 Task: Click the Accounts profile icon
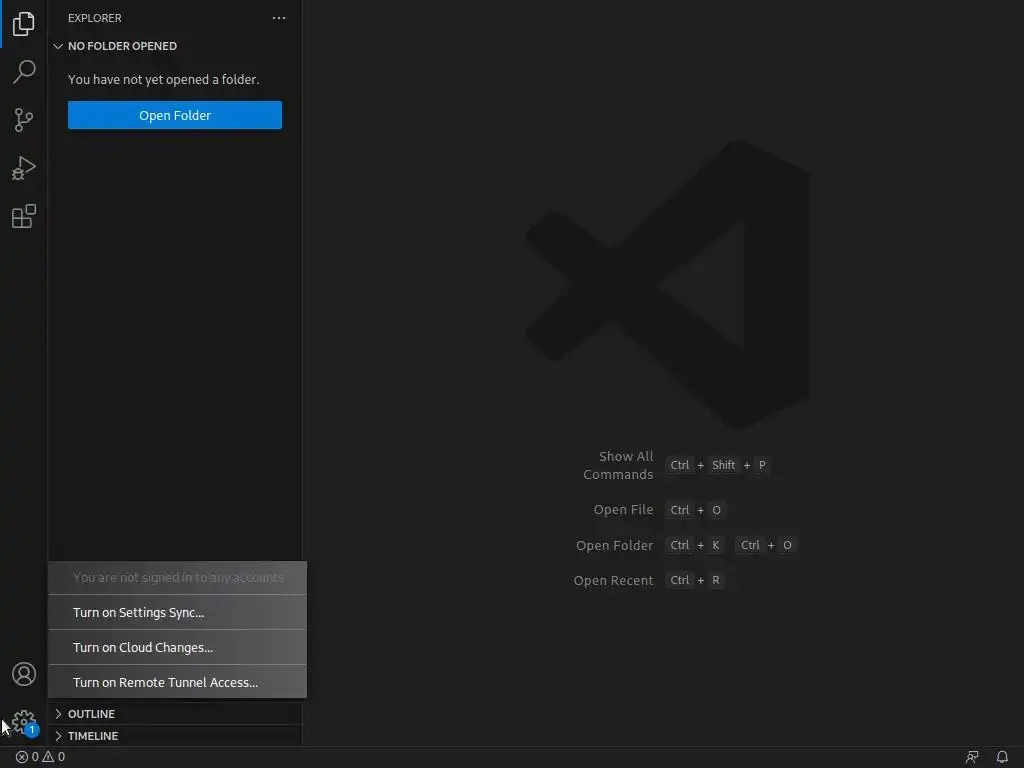pyautogui.click(x=24, y=674)
